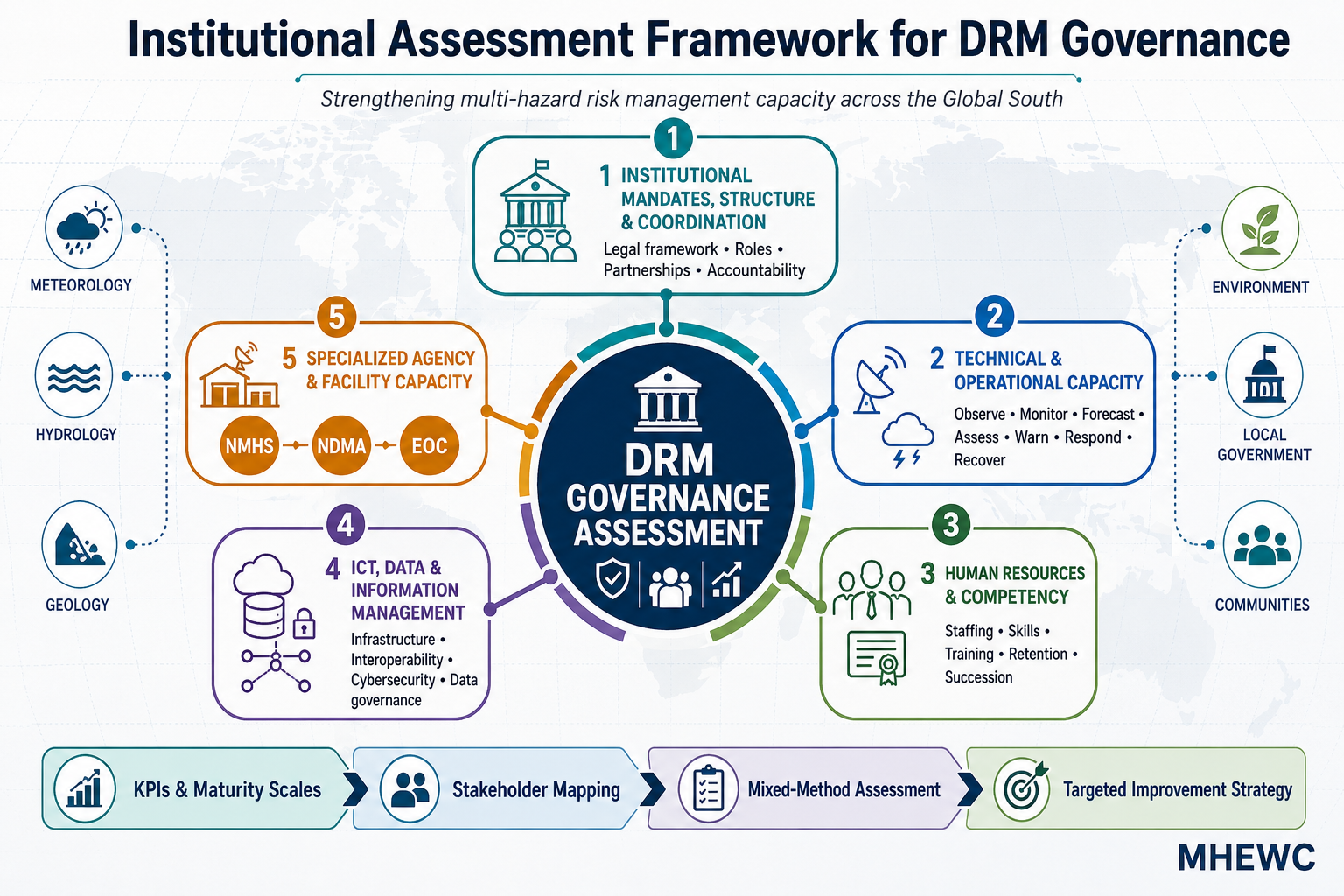
Task: Click the shield checkmark icon in center circle
Action: pos(612,579)
